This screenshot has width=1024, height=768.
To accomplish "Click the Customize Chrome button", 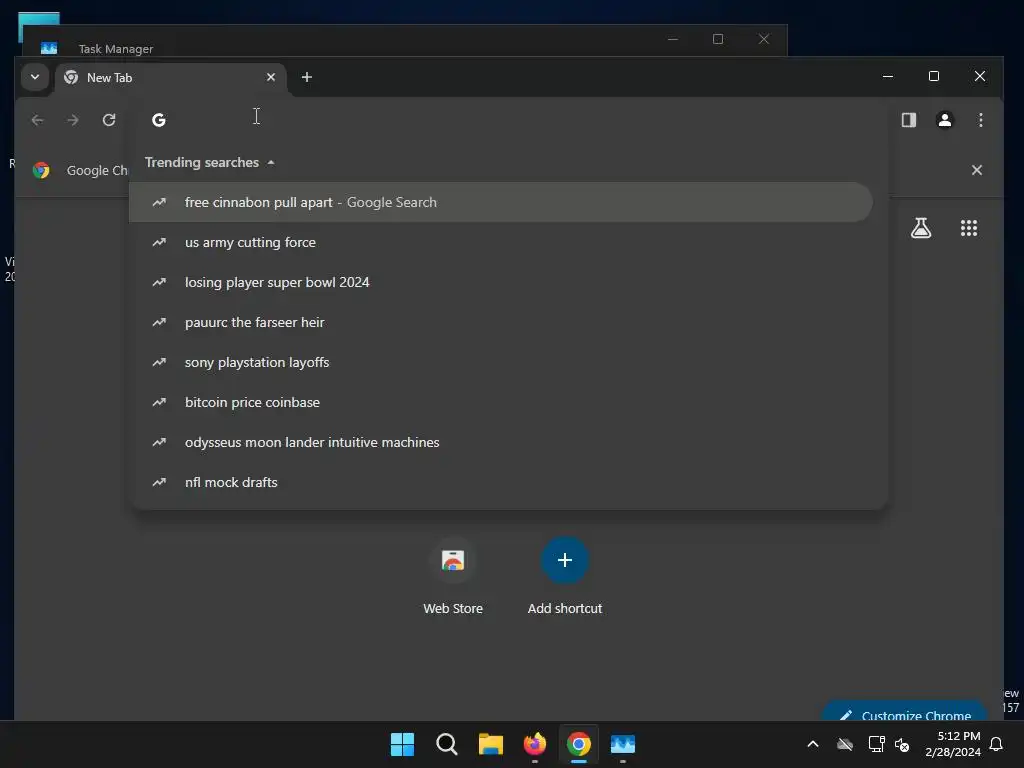I will tap(905, 713).
